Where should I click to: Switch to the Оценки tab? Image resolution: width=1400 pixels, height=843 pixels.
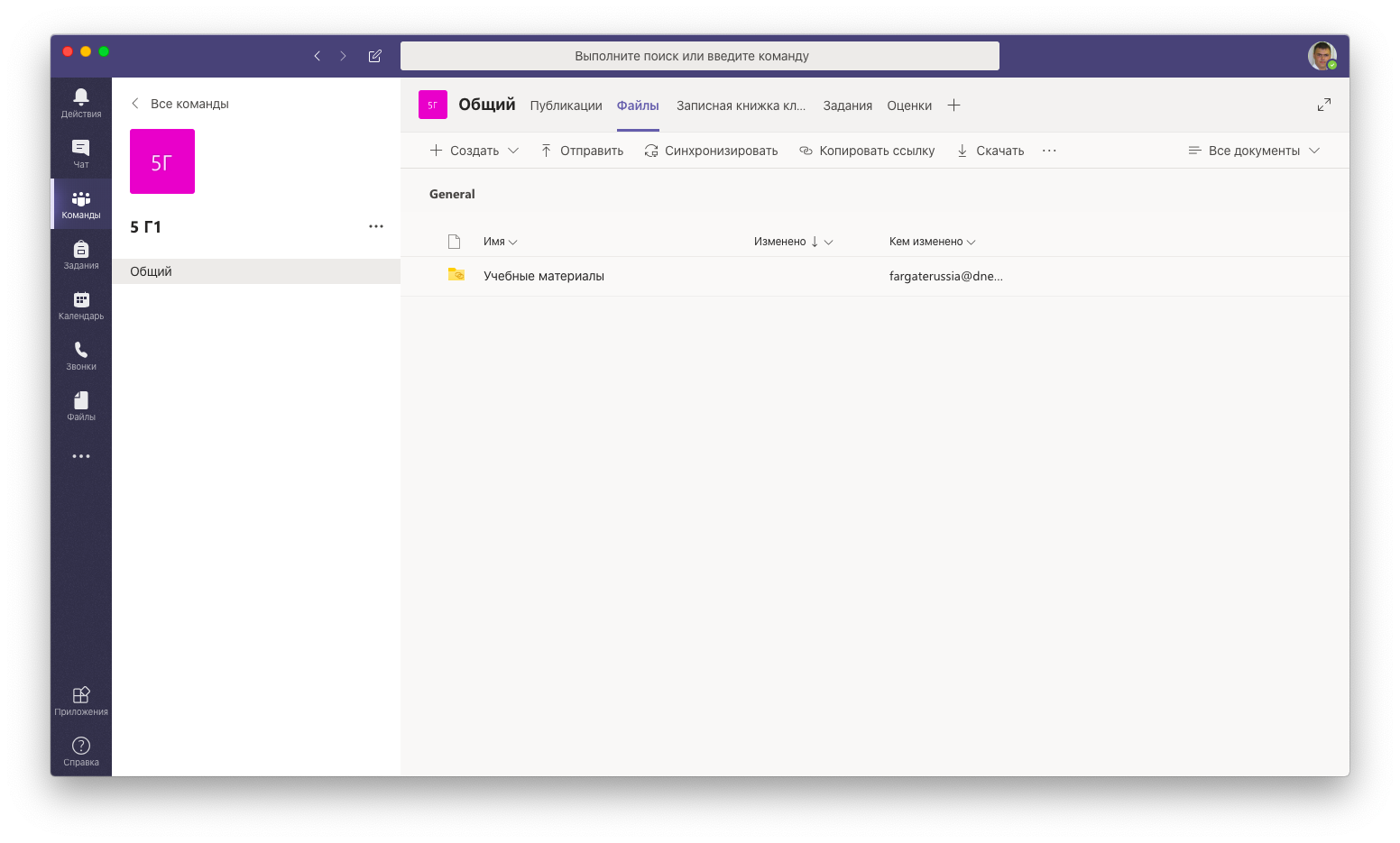pyautogui.click(x=909, y=105)
